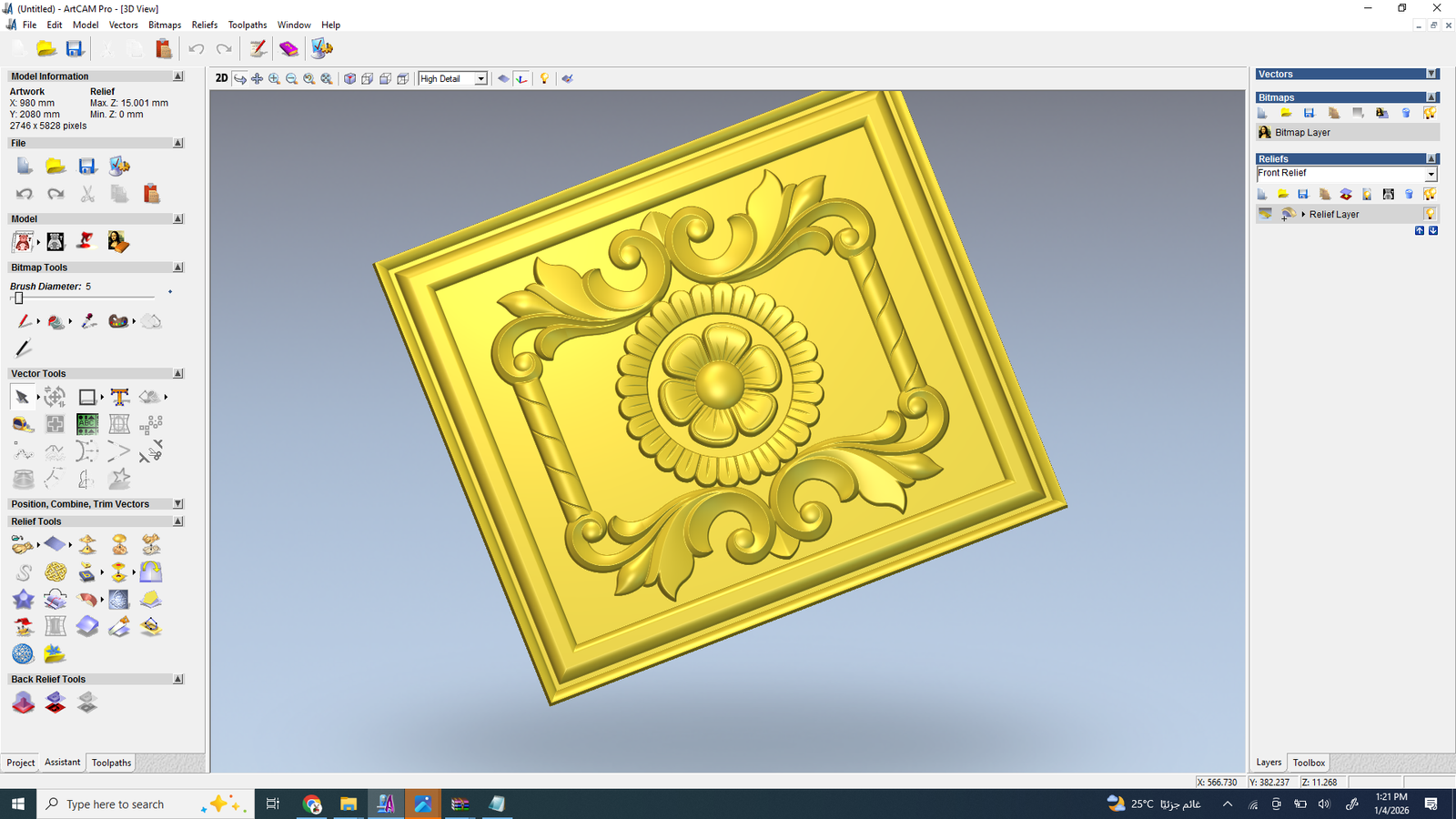Click the isometric view cube icon
This screenshot has height=819, width=1456.
[349, 79]
